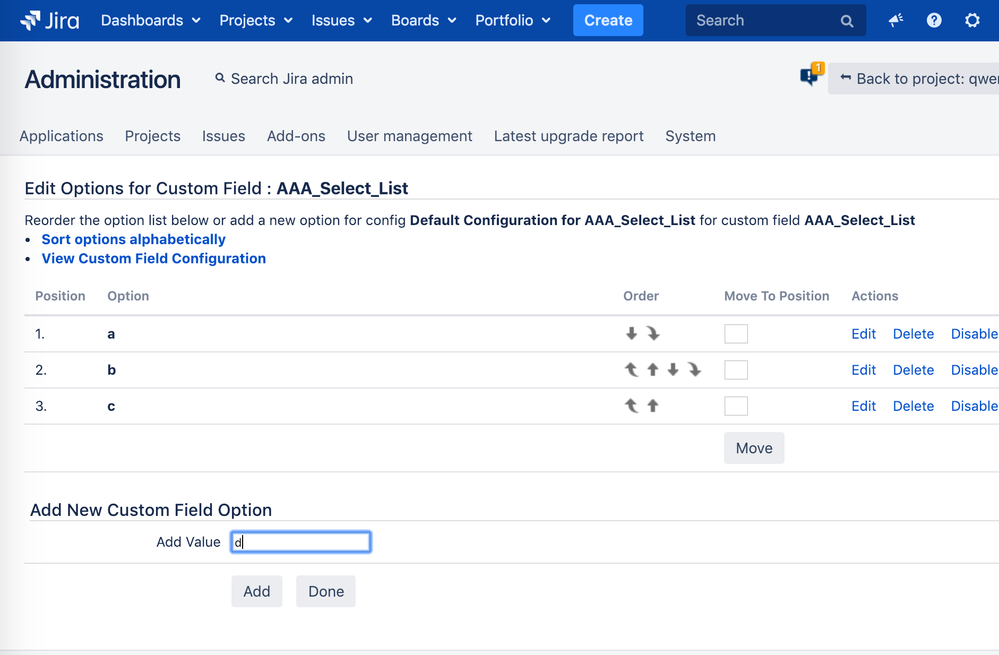Delete option a
This screenshot has height=655, width=999.
point(913,334)
